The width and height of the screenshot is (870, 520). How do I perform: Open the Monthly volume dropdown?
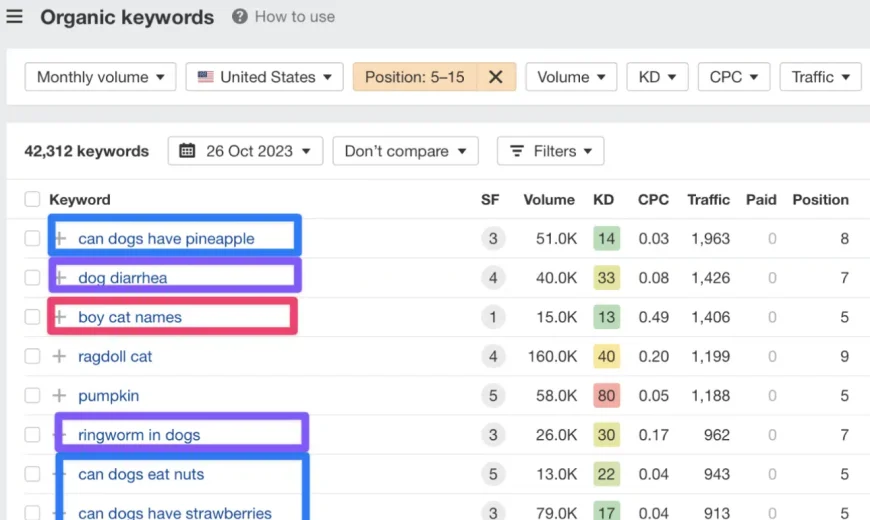pyautogui.click(x=100, y=77)
